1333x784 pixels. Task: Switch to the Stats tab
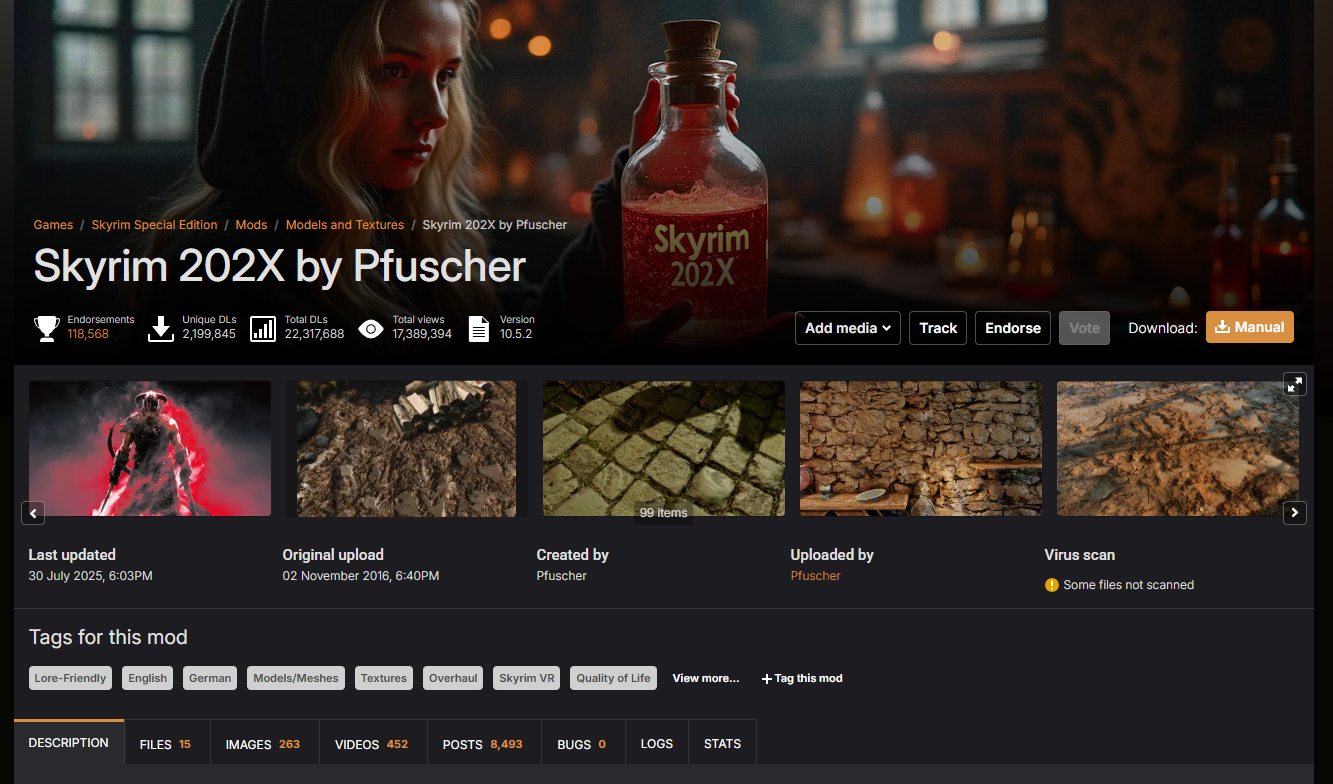click(x=722, y=744)
